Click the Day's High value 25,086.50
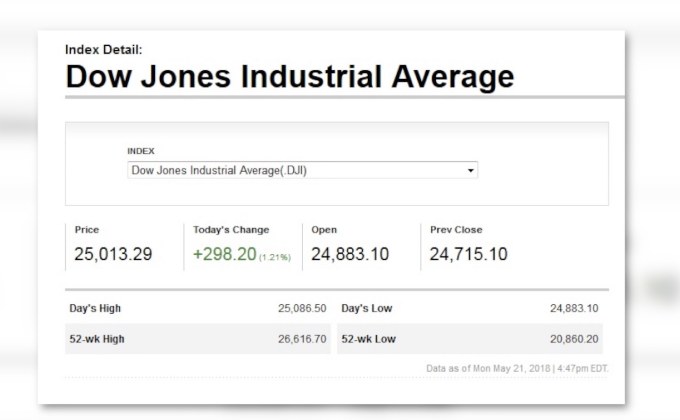This screenshot has height=420, width=680. click(x=302, y=308)
